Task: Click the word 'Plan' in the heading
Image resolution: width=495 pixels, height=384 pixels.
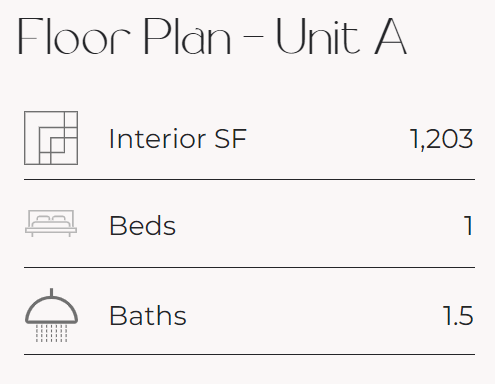Action: tap(187, 36)
